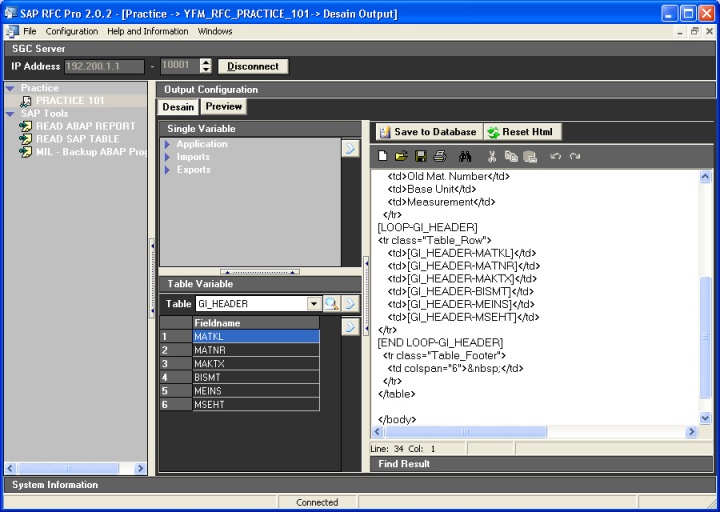The width and height of the screenshot is (720, 512).
Task: Click the Save floppy disk icon
Action: [420, 157]
